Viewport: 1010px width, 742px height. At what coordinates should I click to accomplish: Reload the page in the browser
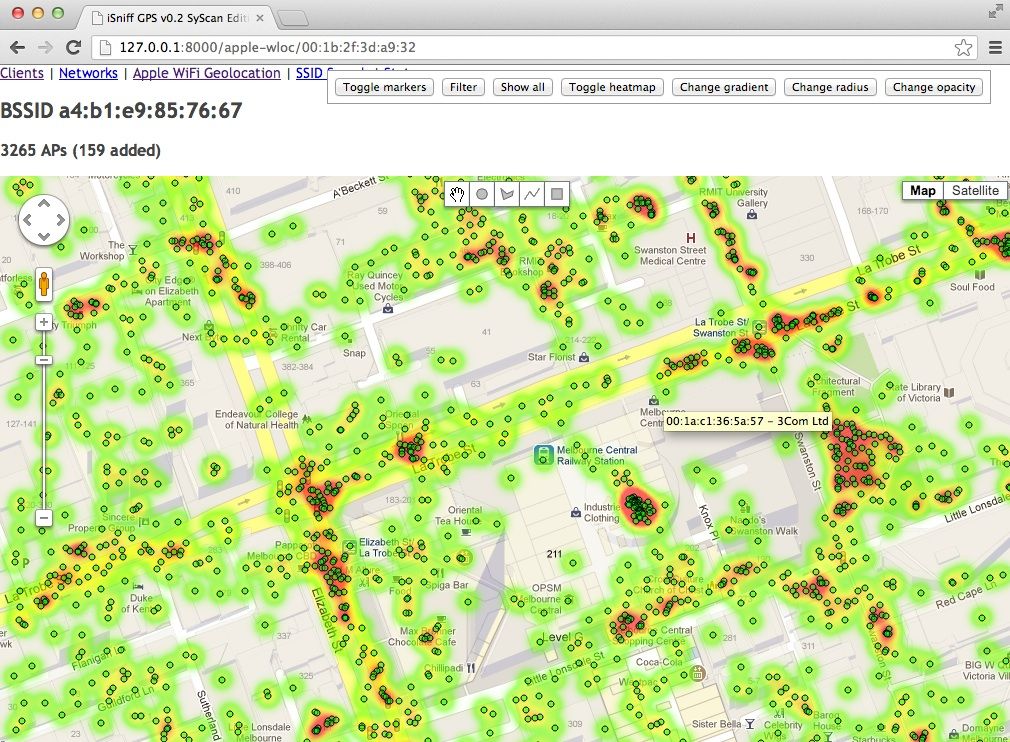[73, 47]
